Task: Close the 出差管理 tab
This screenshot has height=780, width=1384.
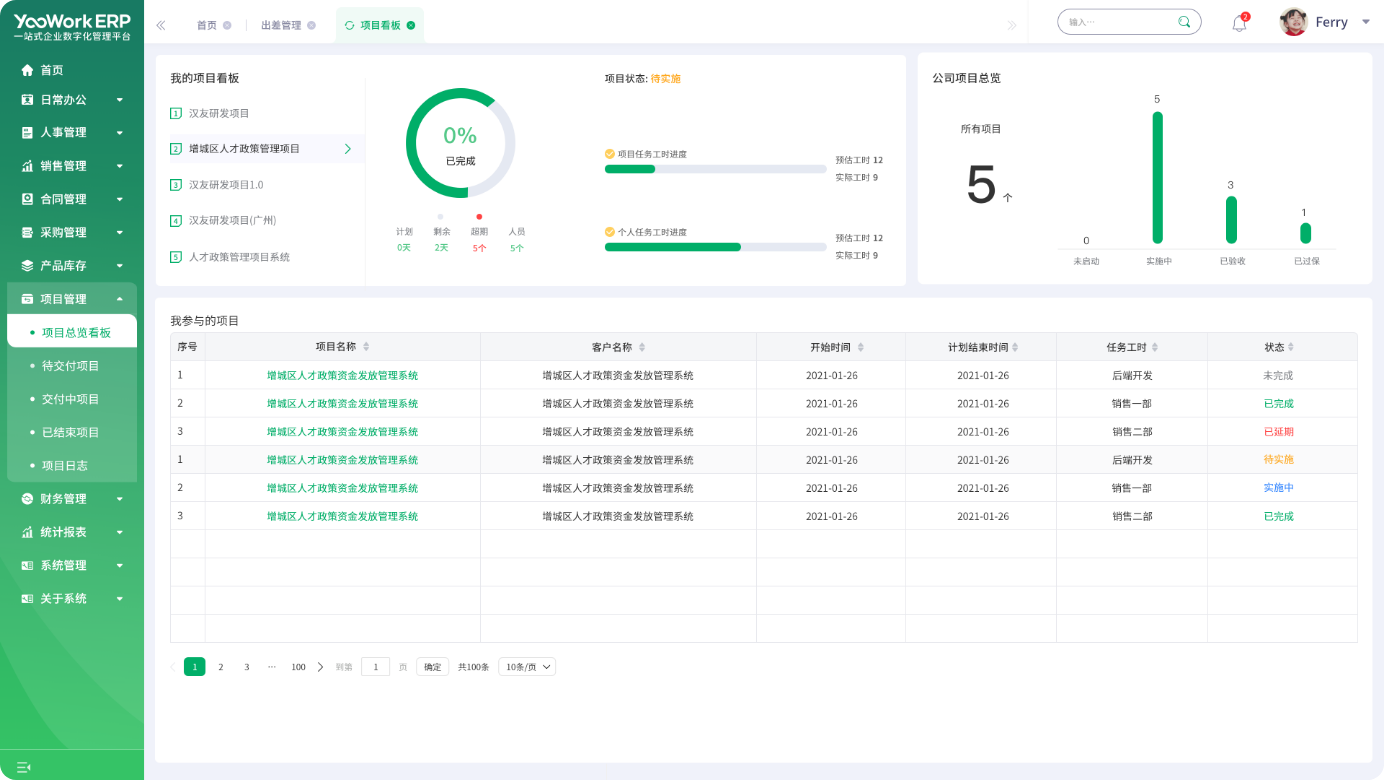Action: tap(311, 25)
